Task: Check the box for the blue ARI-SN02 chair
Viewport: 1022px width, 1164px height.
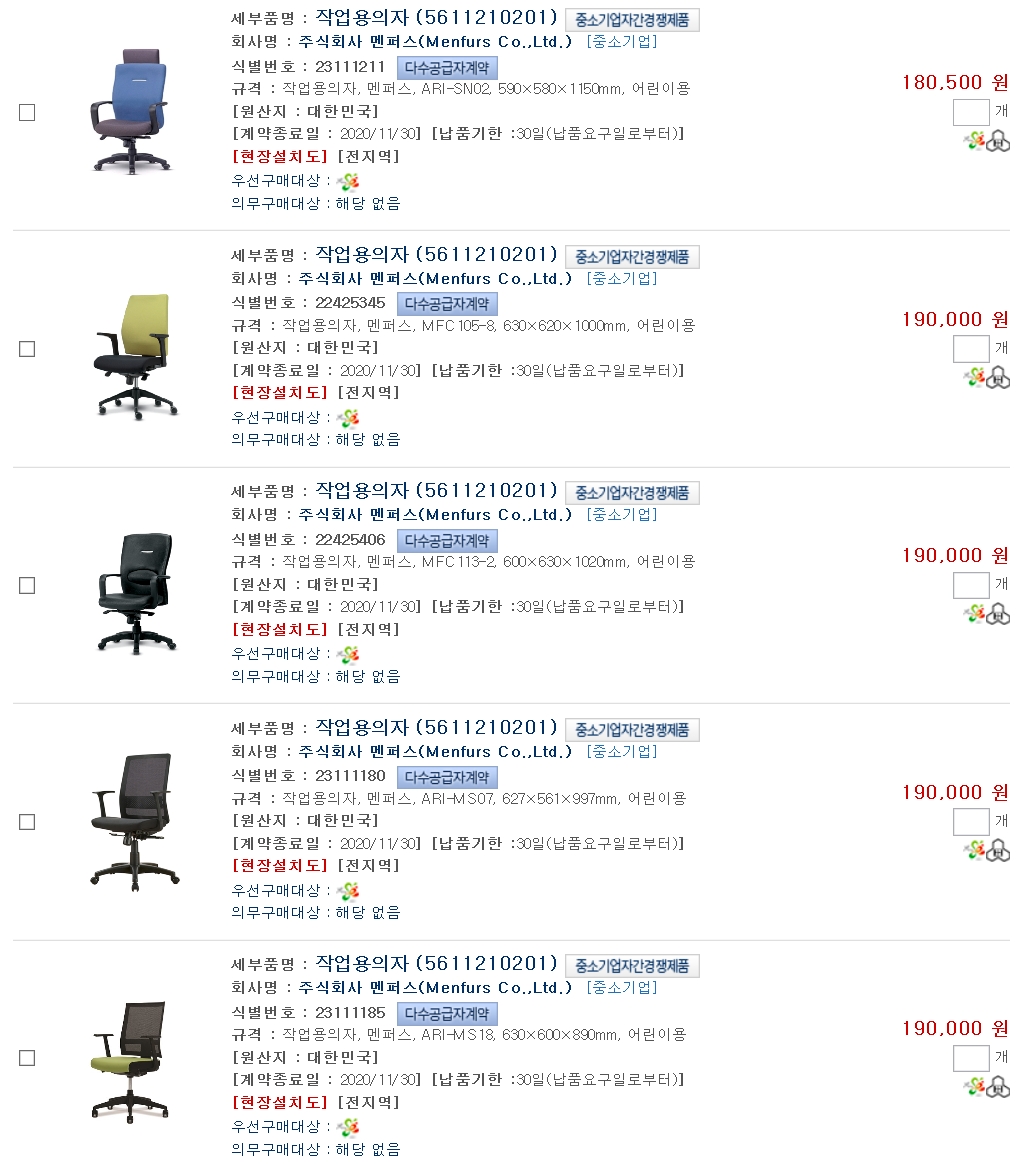Action: pyautogui.click(x=27, y=112)
